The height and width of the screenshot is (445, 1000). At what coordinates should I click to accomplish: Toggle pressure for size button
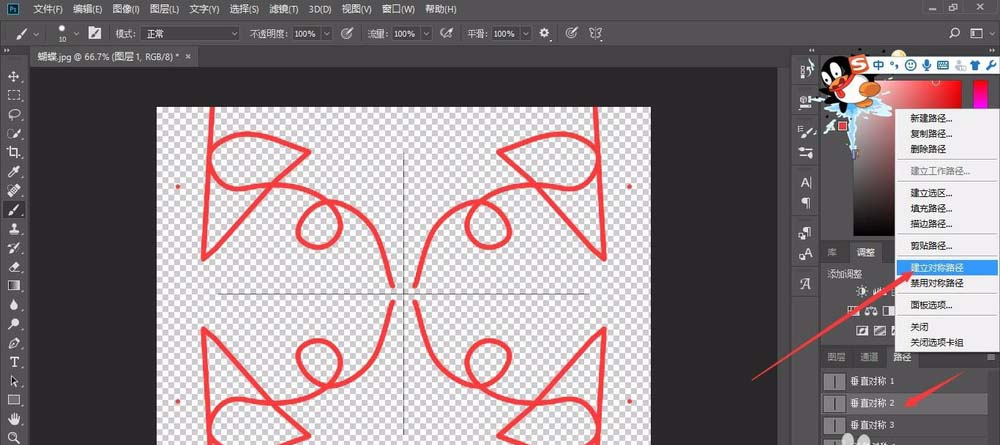point(571,33)
